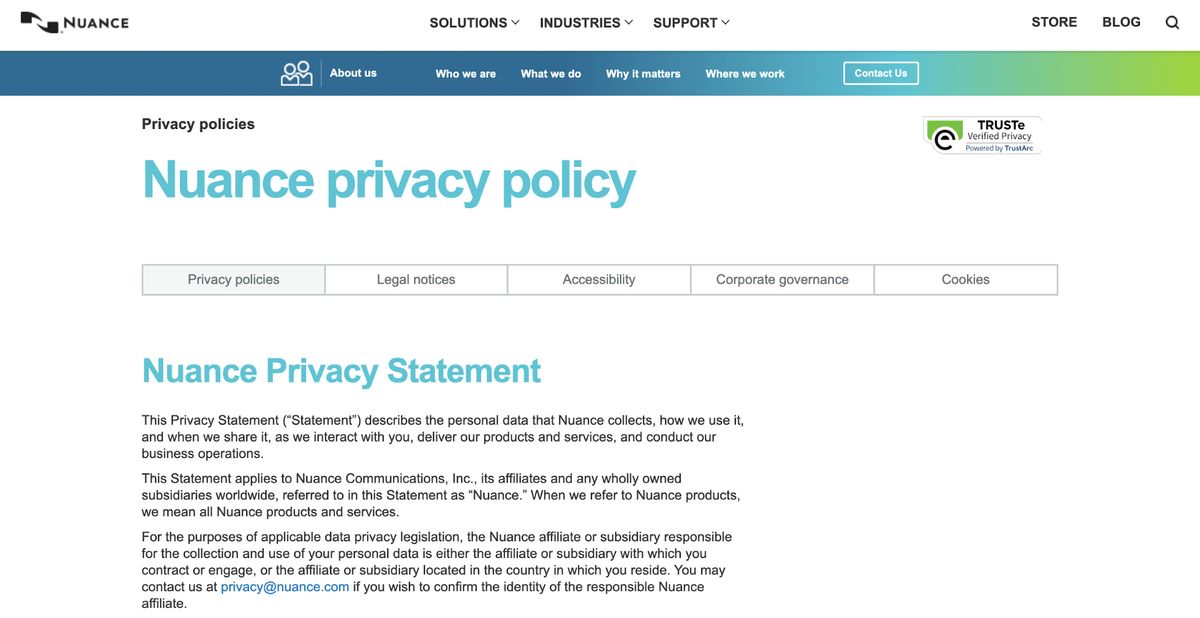Screen dimensions: 1200x618
Task: Expand the Support dropdown menu
Action: click(691, 22)
